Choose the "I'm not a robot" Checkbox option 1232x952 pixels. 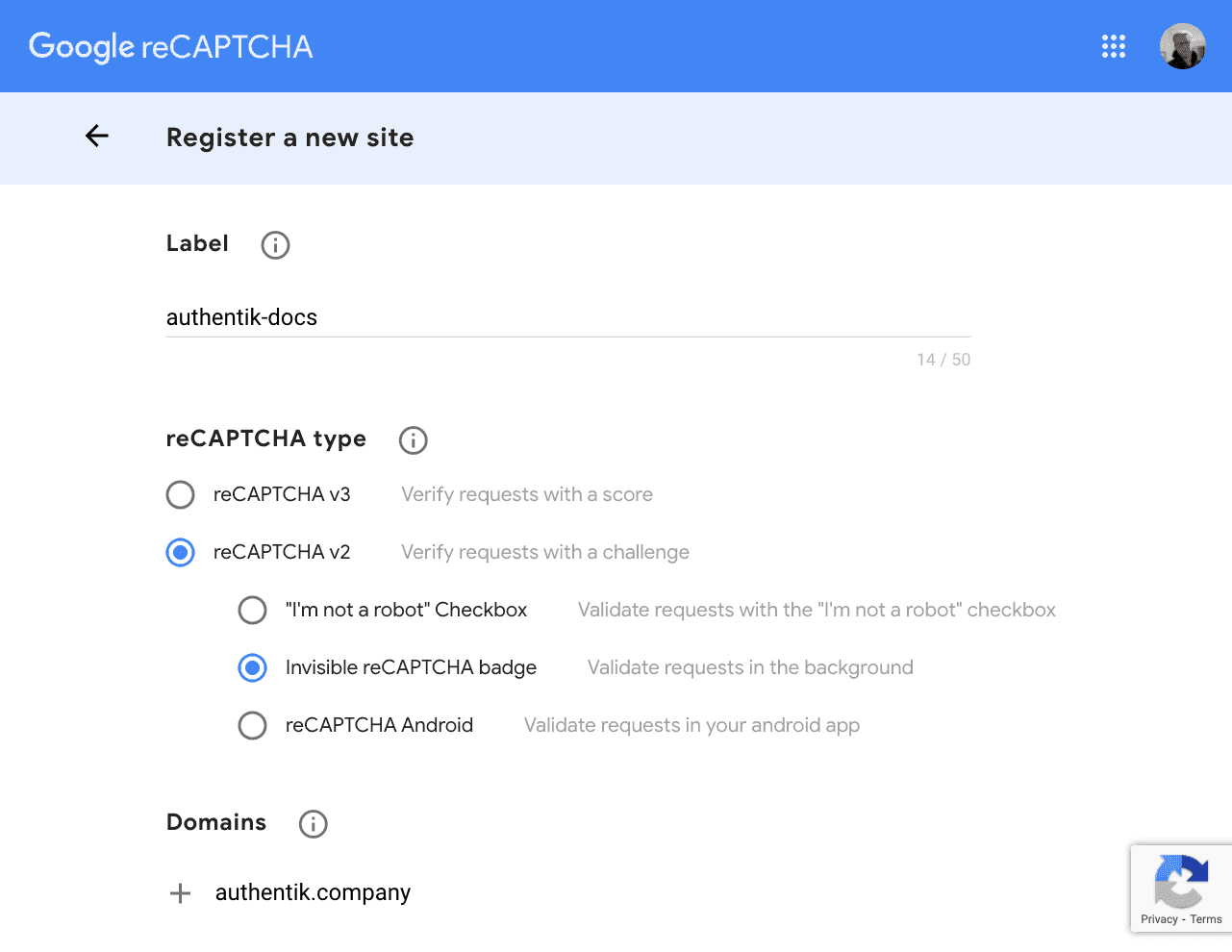pos(253,611)
